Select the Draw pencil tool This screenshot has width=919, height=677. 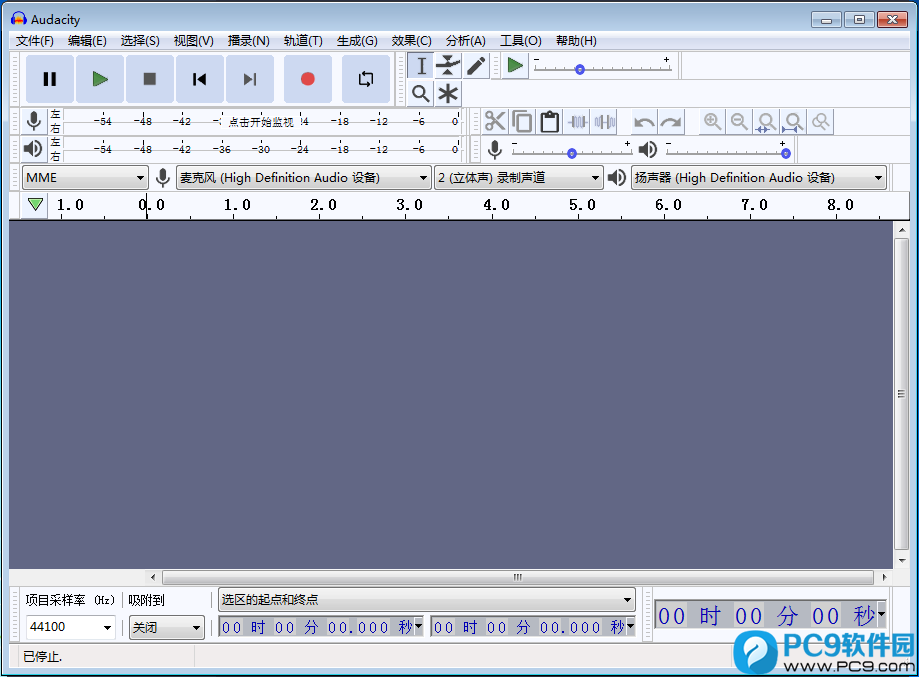point(475,66)
